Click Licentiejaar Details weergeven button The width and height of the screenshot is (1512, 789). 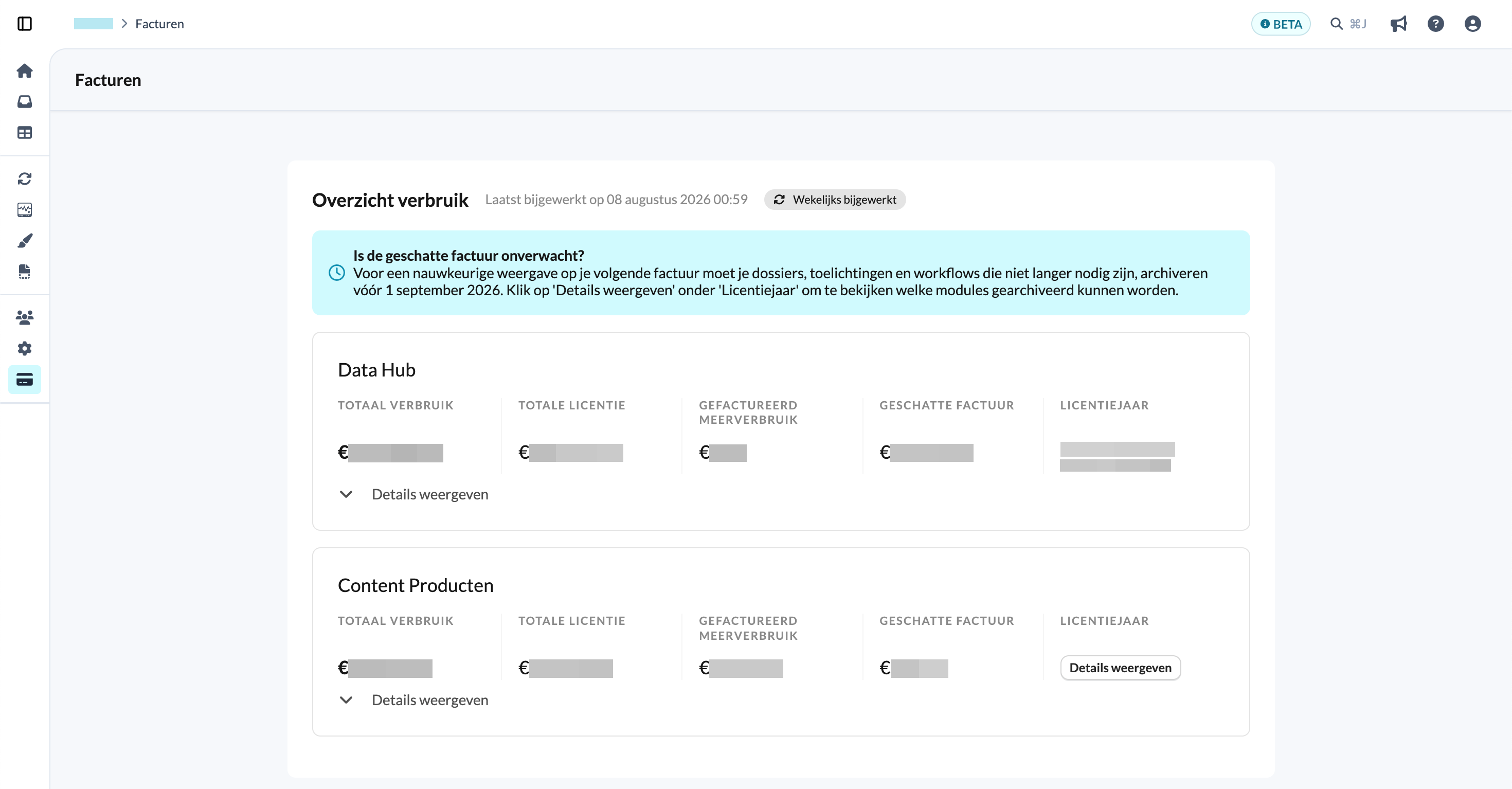coord(1121,668)
